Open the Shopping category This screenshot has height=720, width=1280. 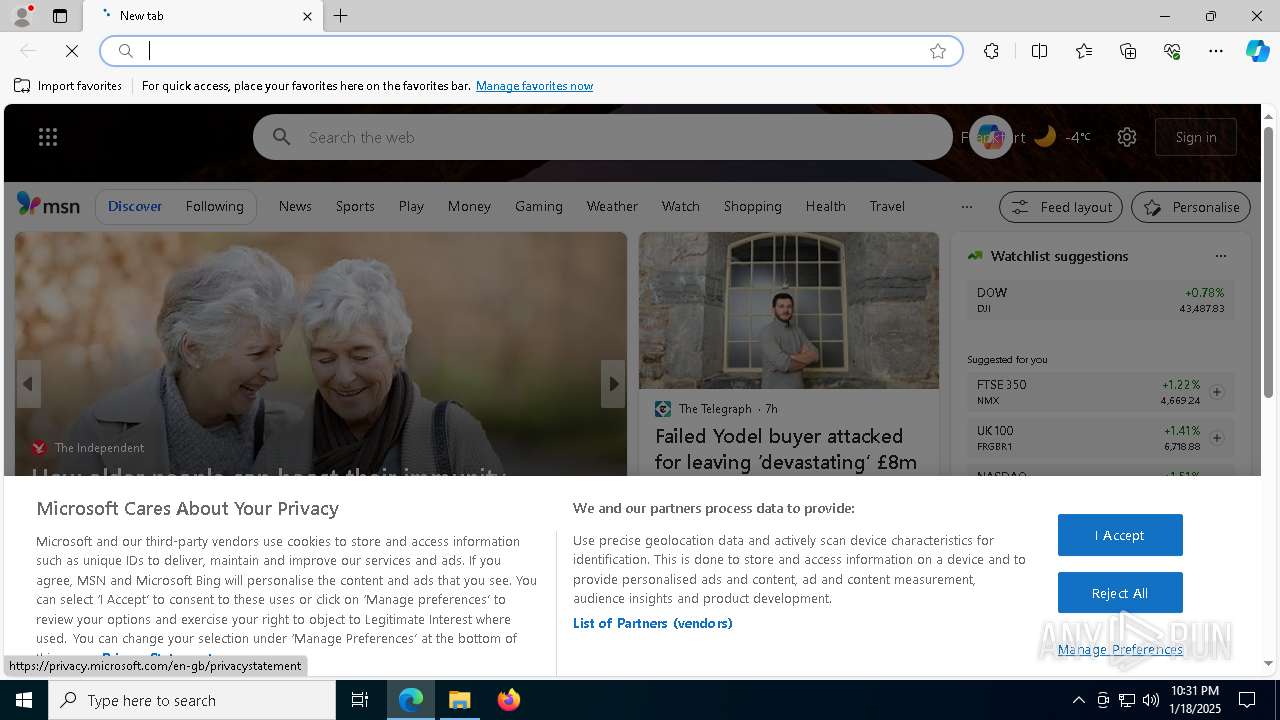pos(752,206)
